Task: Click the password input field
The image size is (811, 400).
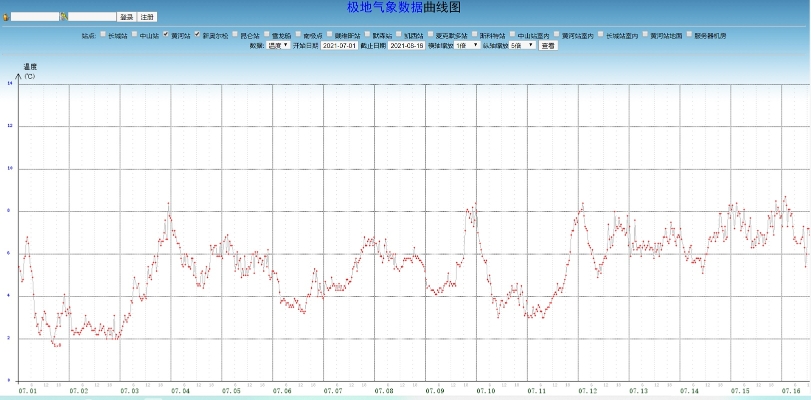Action: click(x=92, y=17)
